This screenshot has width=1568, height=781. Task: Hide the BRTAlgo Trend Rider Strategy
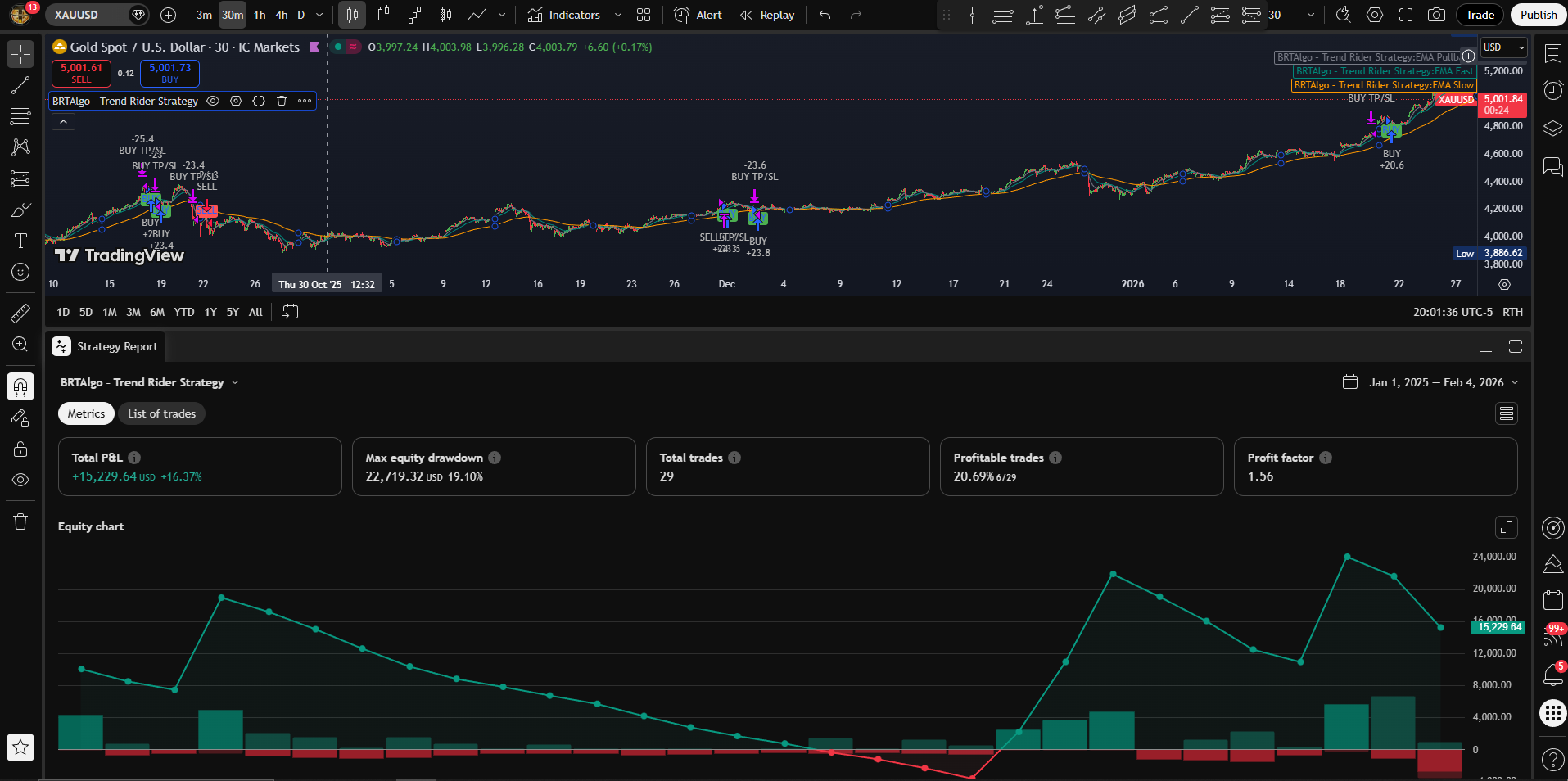(213, 101)
